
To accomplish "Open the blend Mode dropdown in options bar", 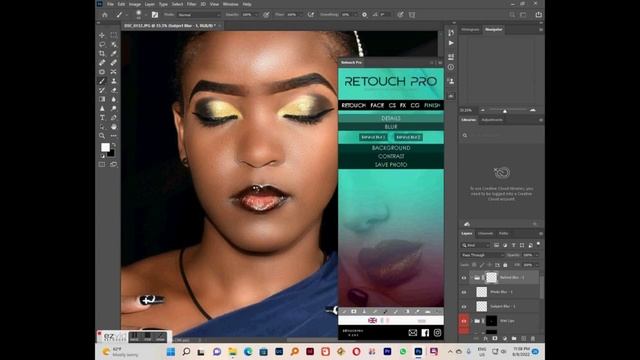I will pos(199,15).
